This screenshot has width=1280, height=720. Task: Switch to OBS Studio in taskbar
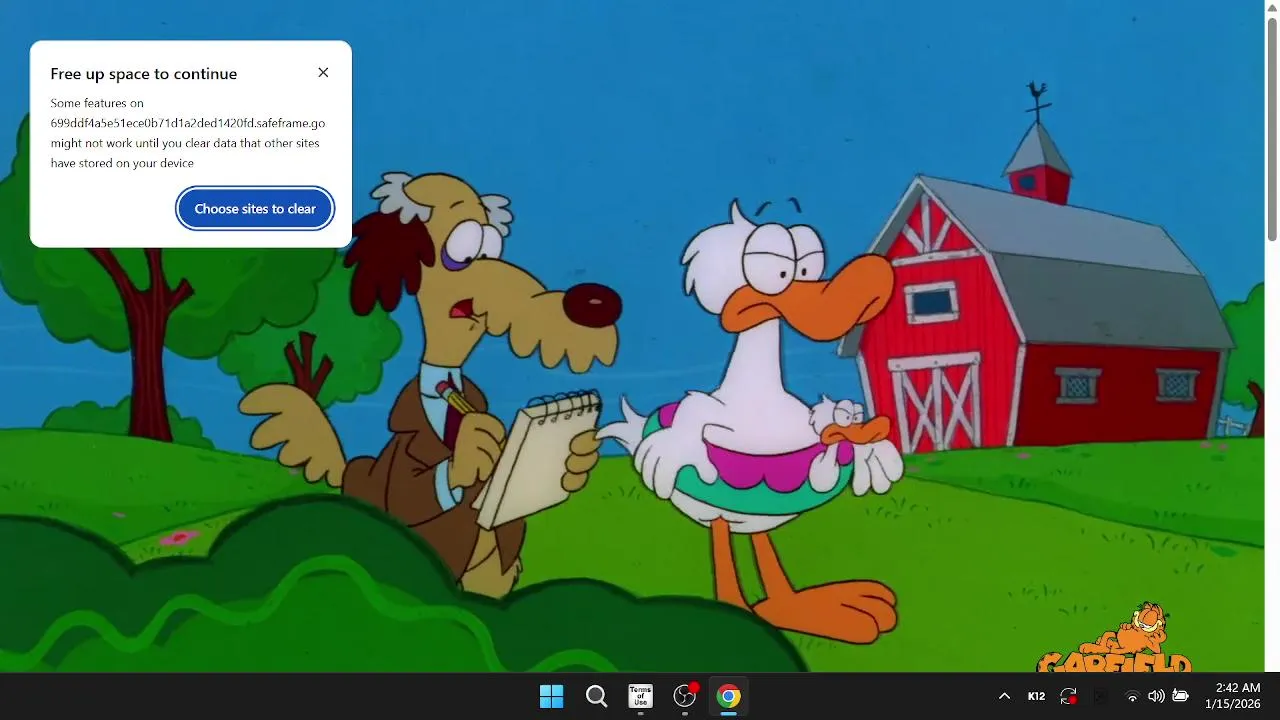pos(685,696)
